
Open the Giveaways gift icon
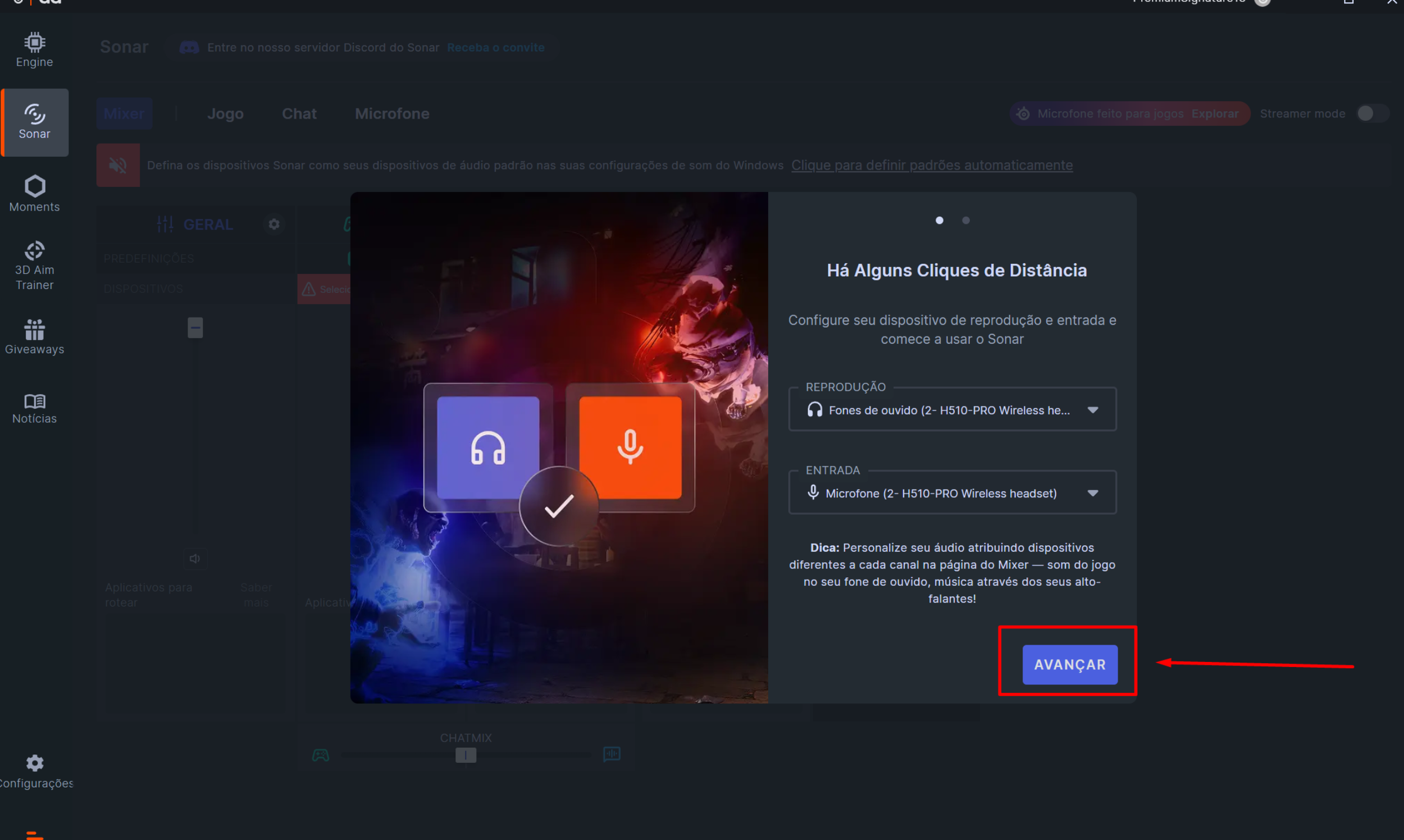[x=34, y=330]
